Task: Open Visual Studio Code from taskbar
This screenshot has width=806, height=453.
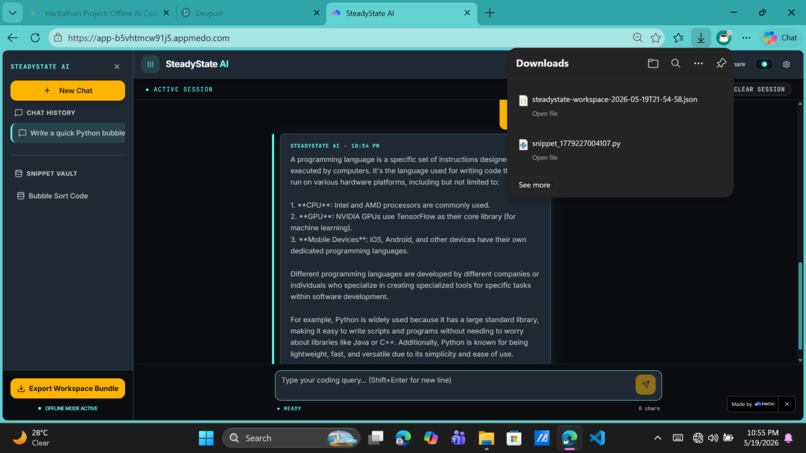Action: [597, 438]
